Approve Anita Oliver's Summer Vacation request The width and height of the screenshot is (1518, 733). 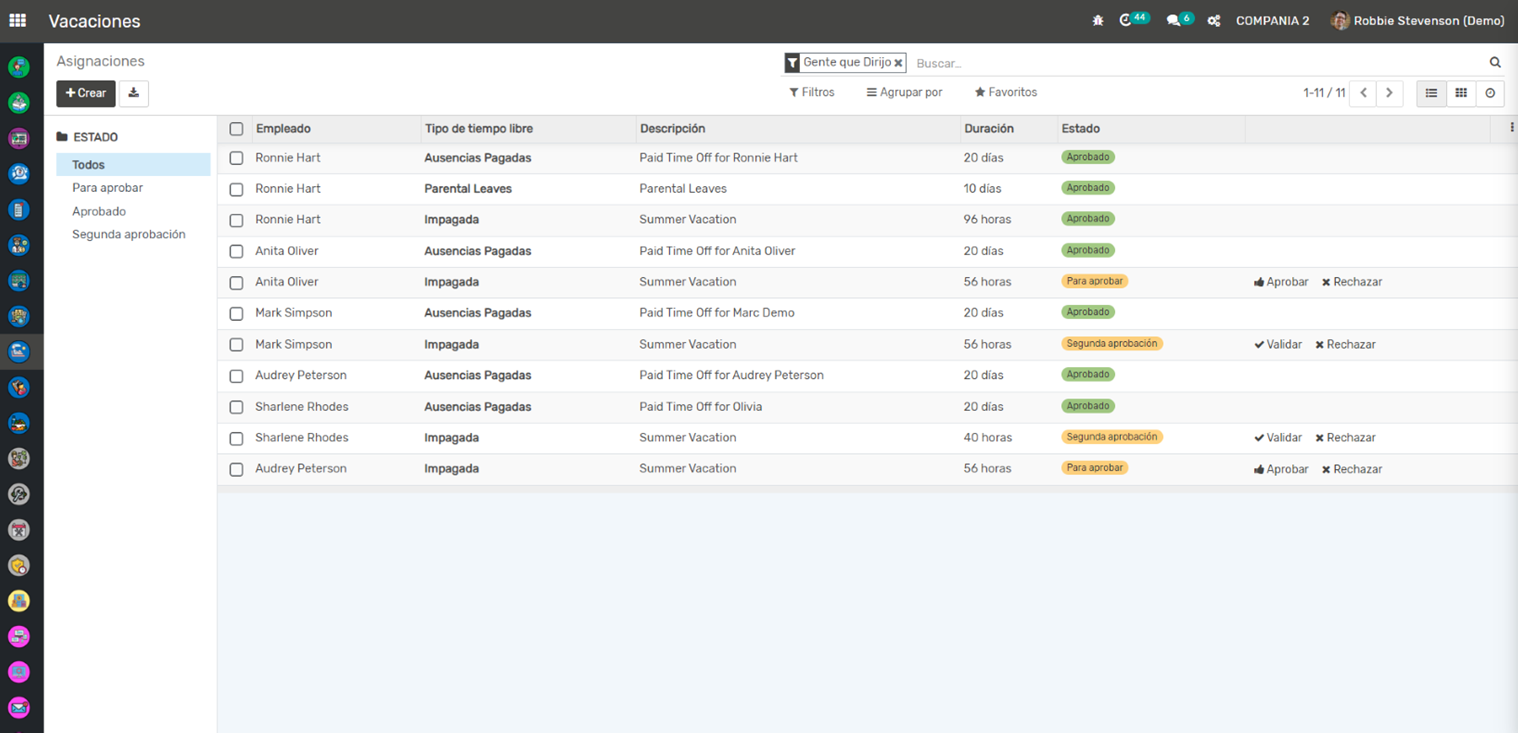pyautogui.click(x=1281, y=282)
